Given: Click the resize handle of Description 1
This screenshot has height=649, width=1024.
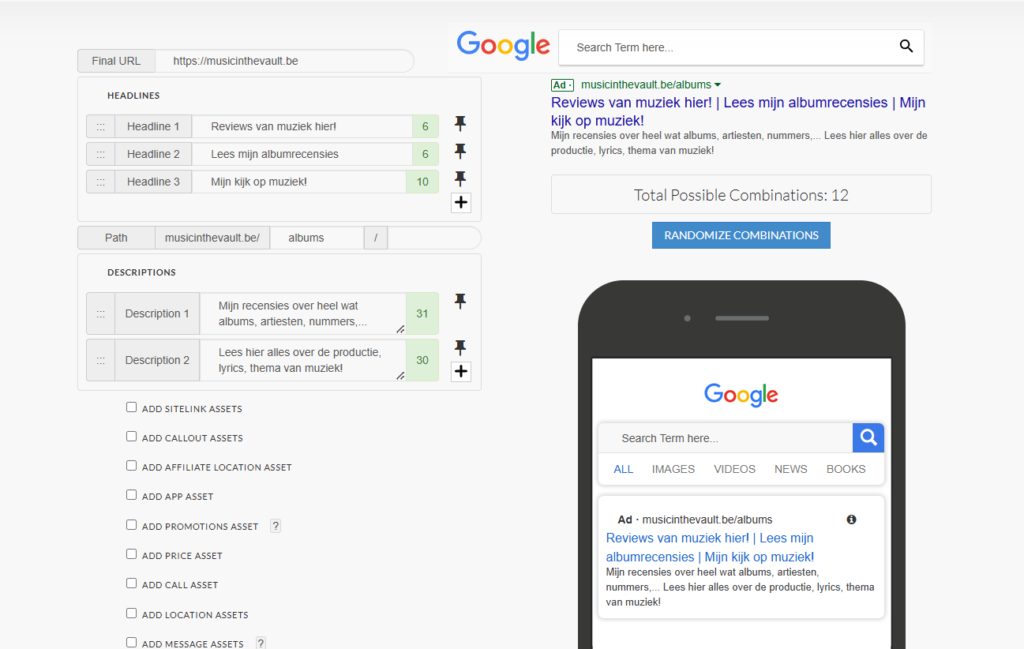Looking at the screenshot, I should 400,329.
